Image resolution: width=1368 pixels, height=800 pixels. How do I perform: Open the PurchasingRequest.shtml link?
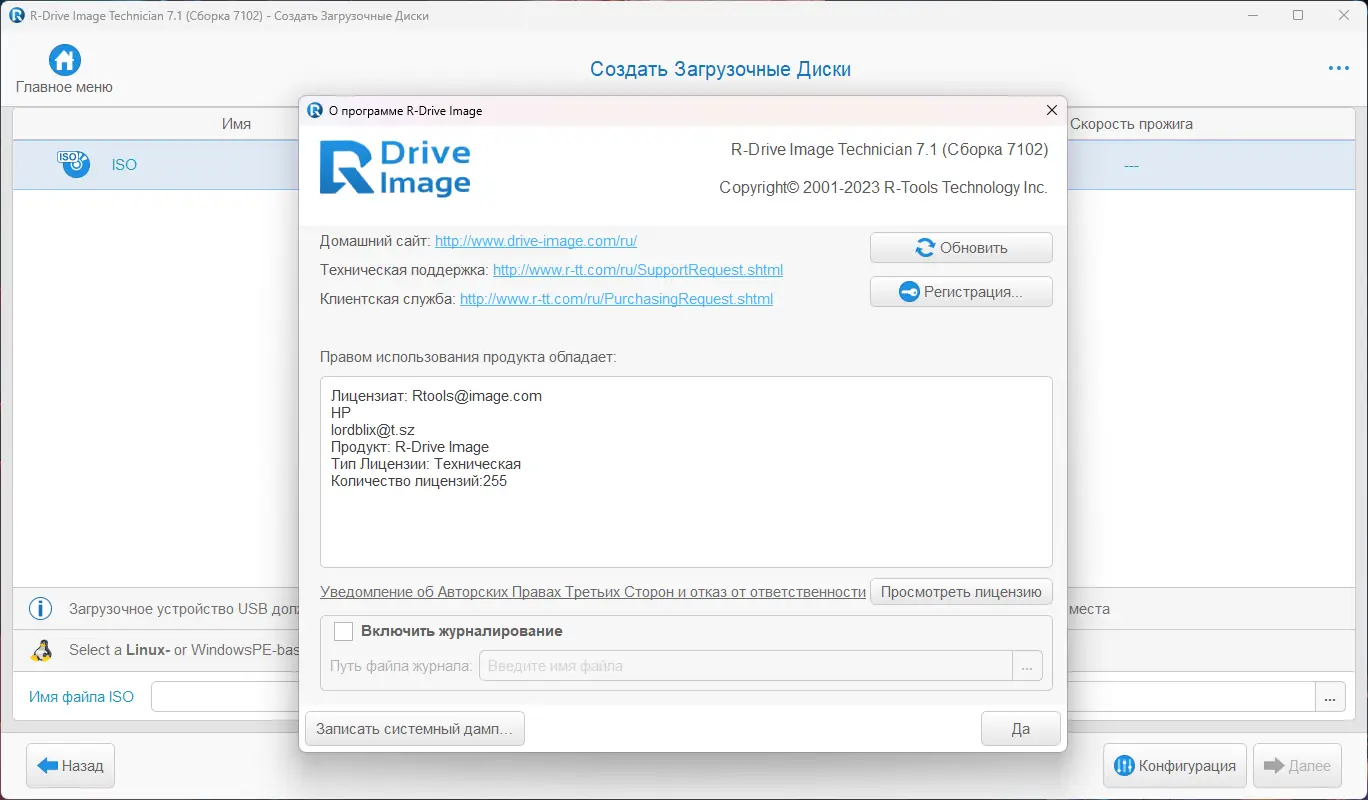(x=616, y=299)
